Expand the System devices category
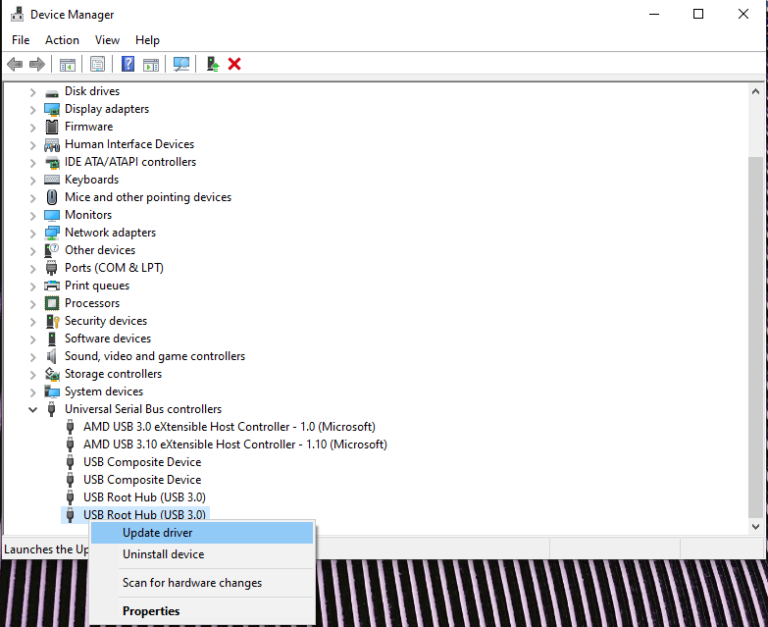Viewport: 768px width, 627px height. (x=33, y=391)
